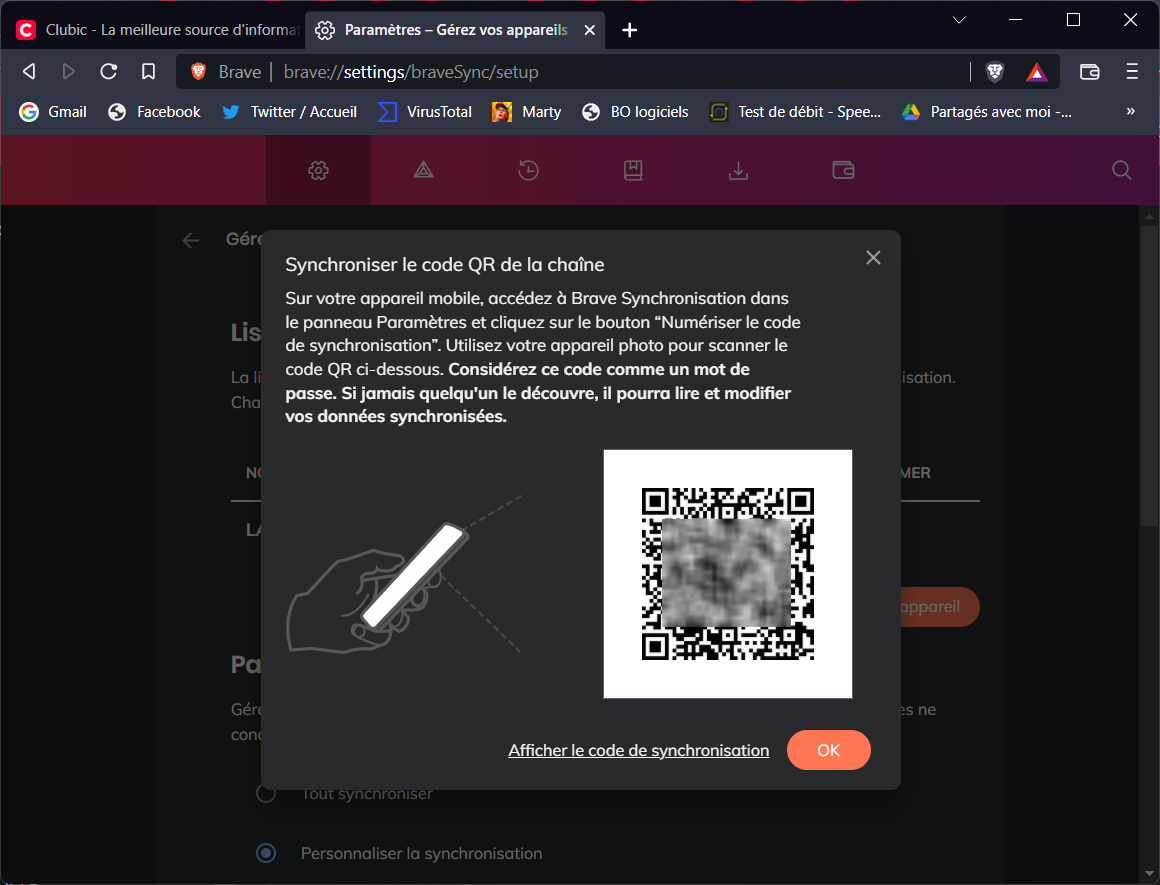This screenshot has width=1160, height=885.
Task: Reload the current page
Action: tap(109, 72)
